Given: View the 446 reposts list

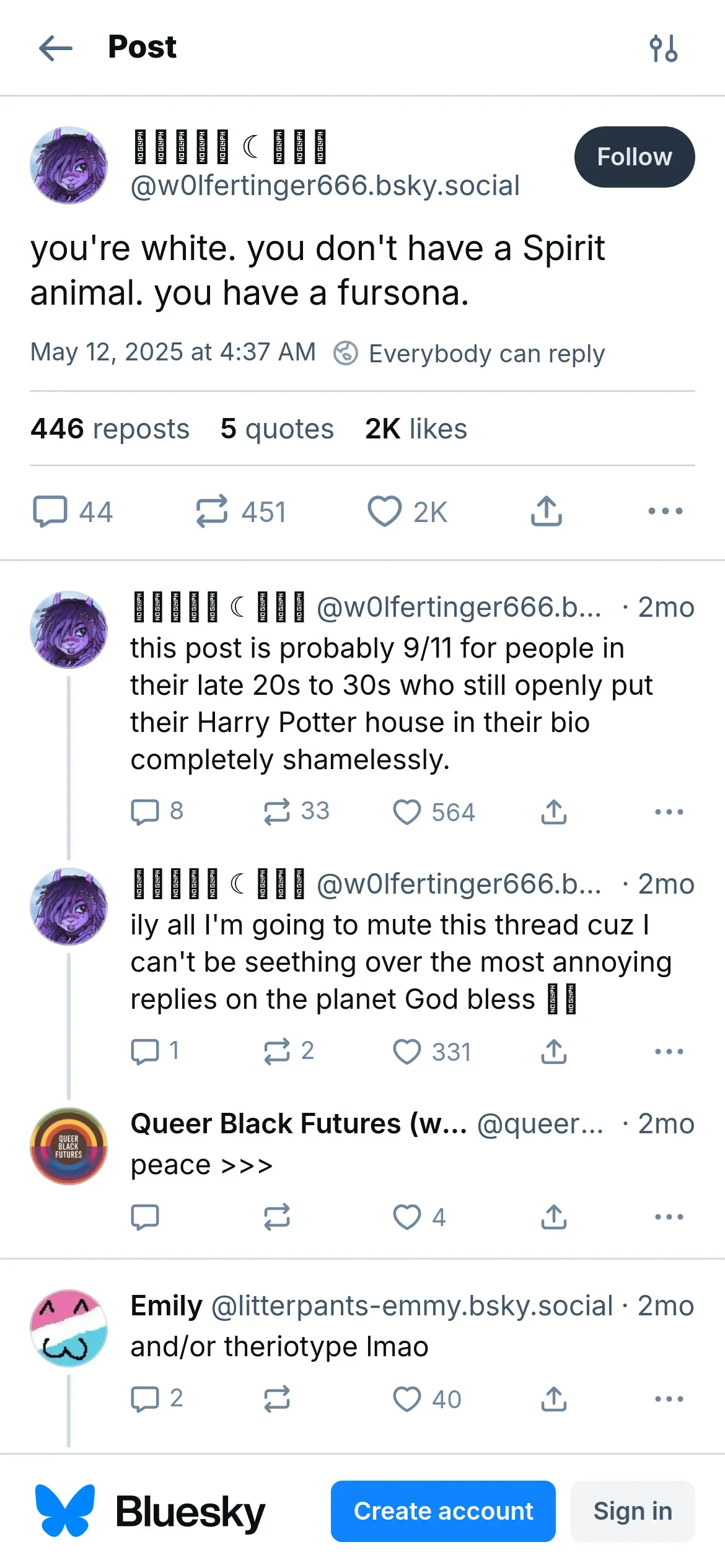Looking at the screenshot, I should click(x=110, y=429).
